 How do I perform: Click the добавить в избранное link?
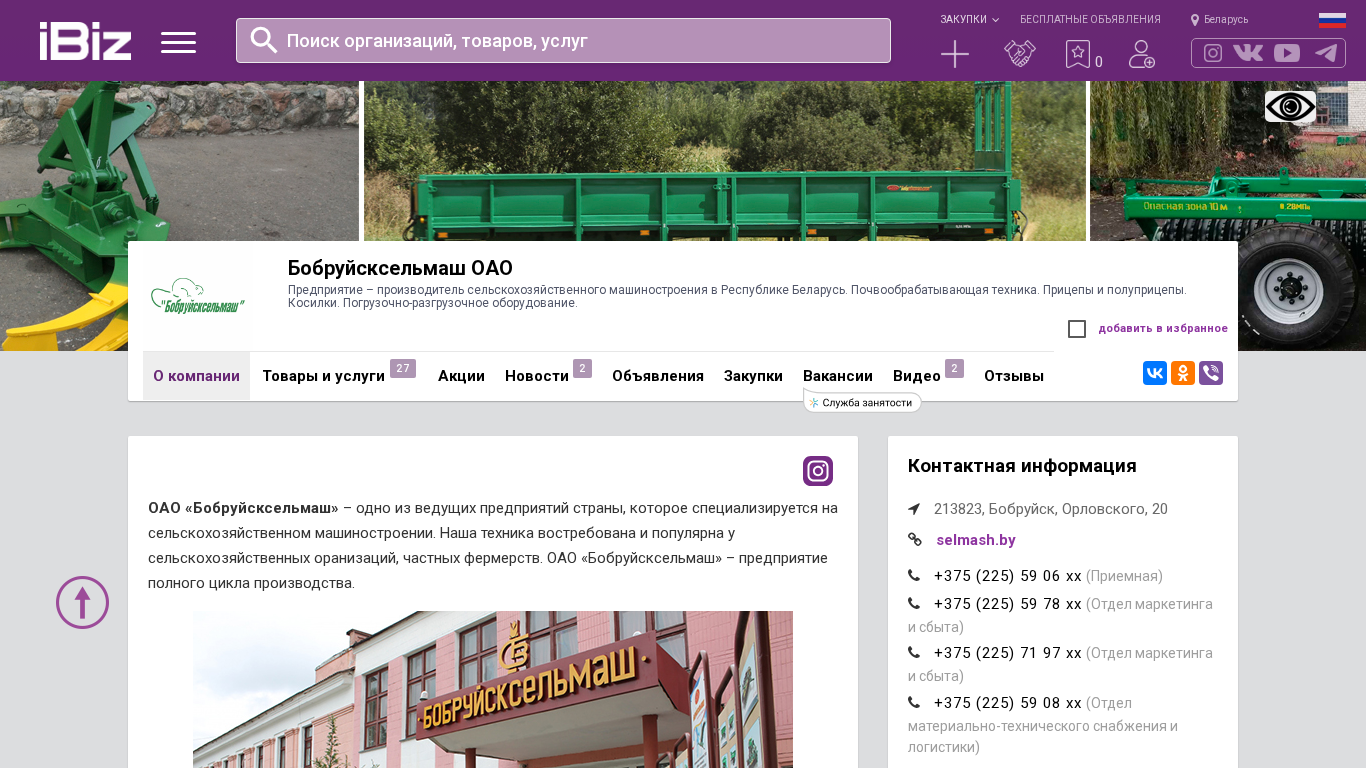1163,328
